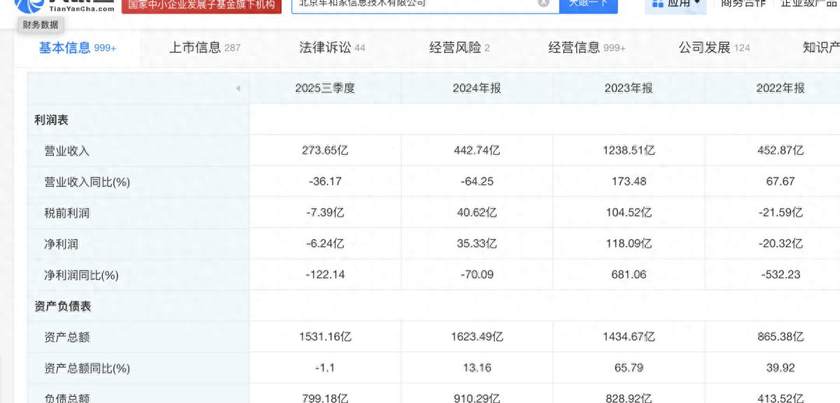Select the 2023年报 column header
The height and width of the screenshot is (403, 840).
(x=628, y=89)
